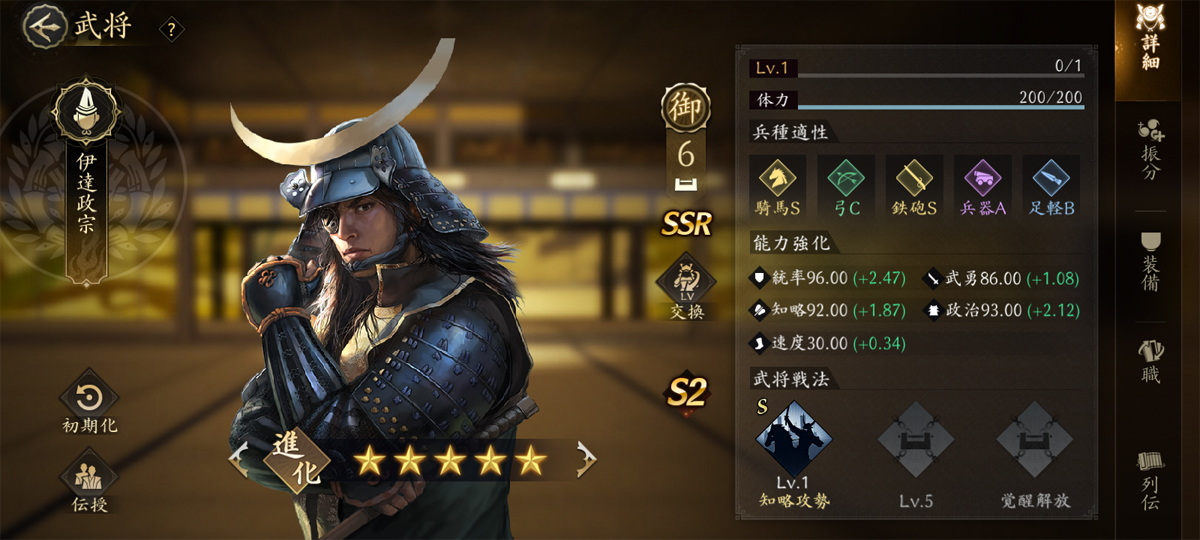Screen dimensions: 1200x540
Task: Select the 騎馬S cavalry aptitude icon
Action: coord(777,186)
